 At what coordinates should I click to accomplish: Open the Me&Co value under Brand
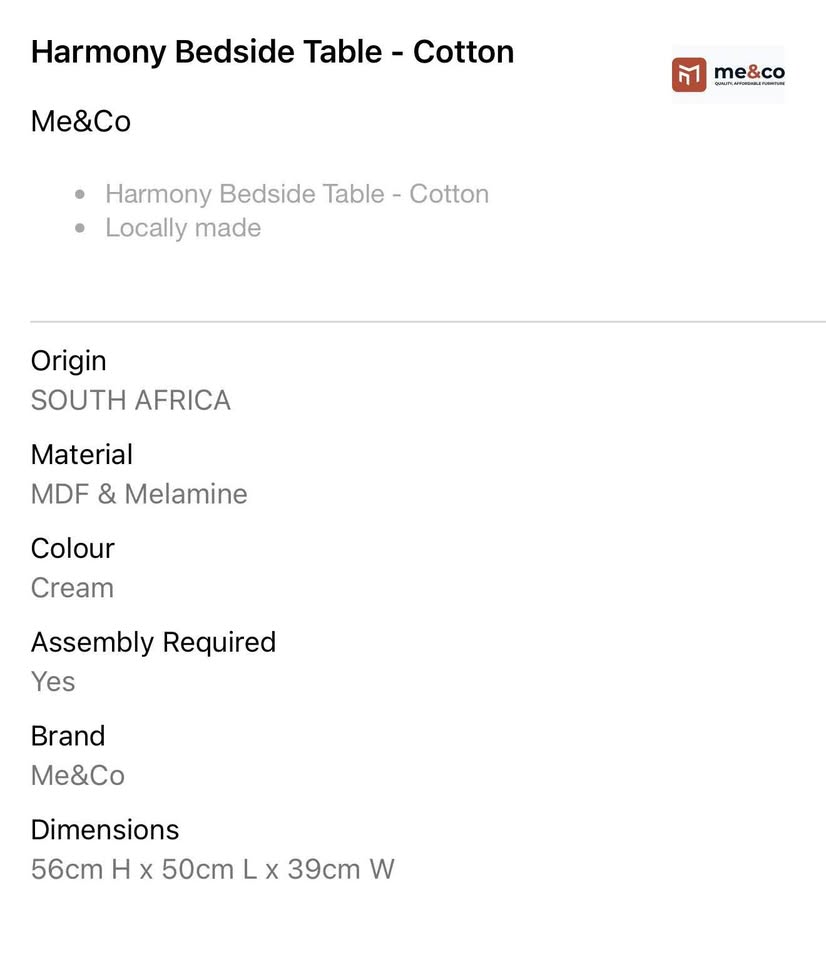point(78,776)
